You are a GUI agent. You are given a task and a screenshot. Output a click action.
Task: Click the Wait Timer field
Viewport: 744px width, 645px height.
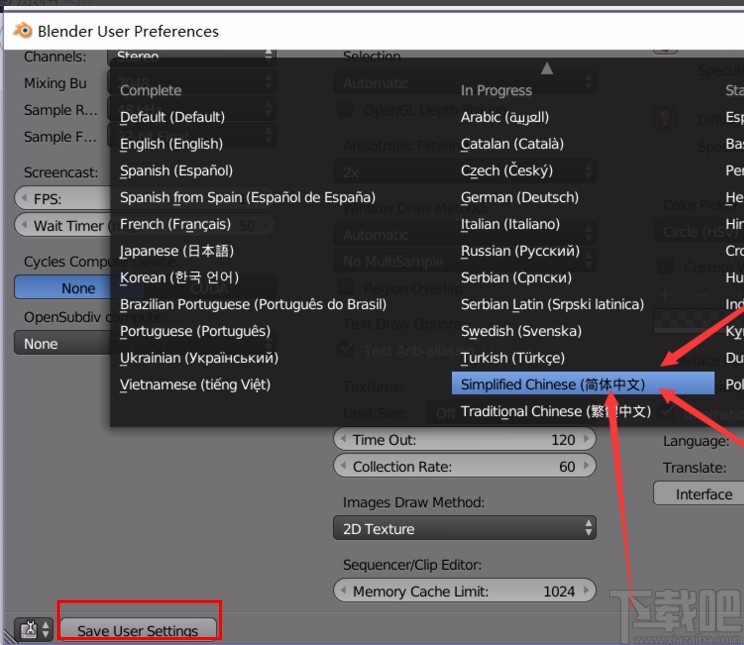coord(63,225)
